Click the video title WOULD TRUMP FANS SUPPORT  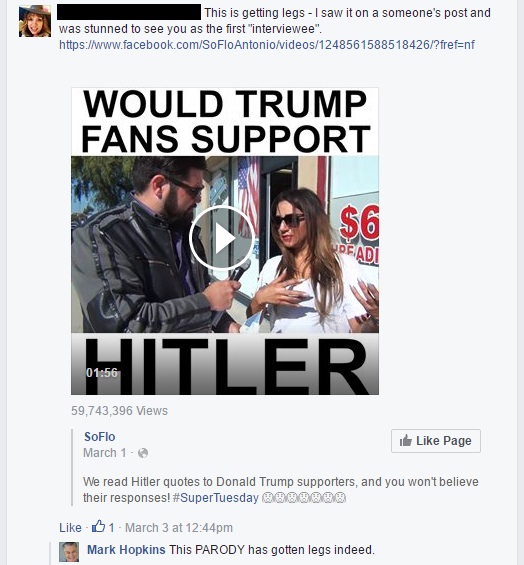pos(225,121)
